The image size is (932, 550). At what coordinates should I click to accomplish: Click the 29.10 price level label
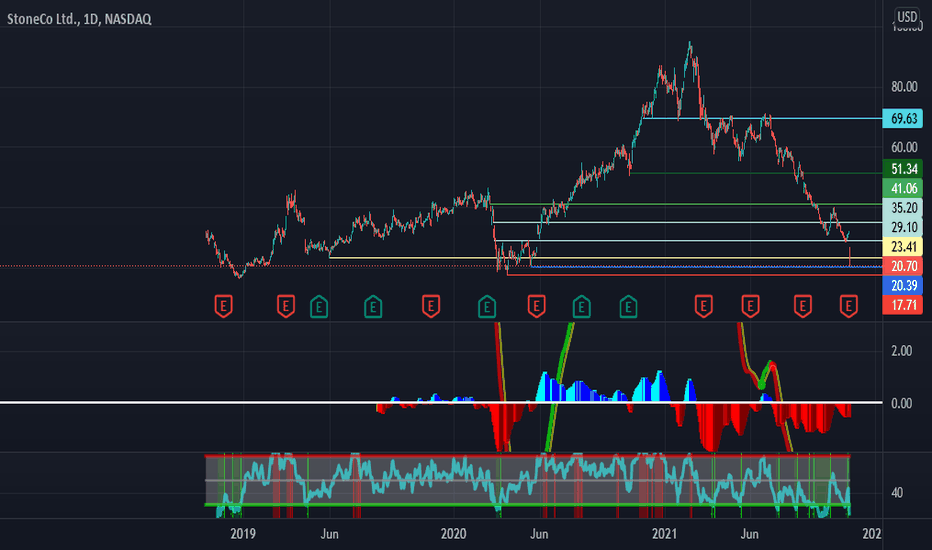[x=903, y=227]
